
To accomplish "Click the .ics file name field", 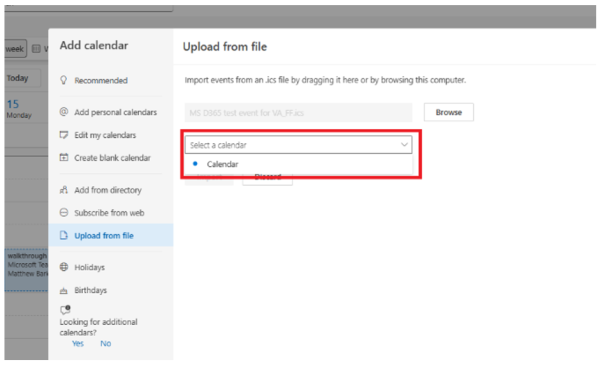I will [298, 113].
